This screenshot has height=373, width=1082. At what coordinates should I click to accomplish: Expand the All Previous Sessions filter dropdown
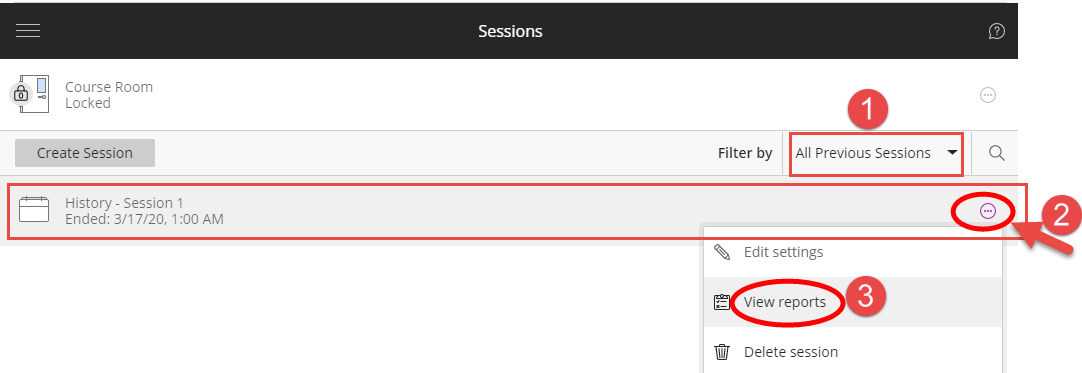[876, 153]
